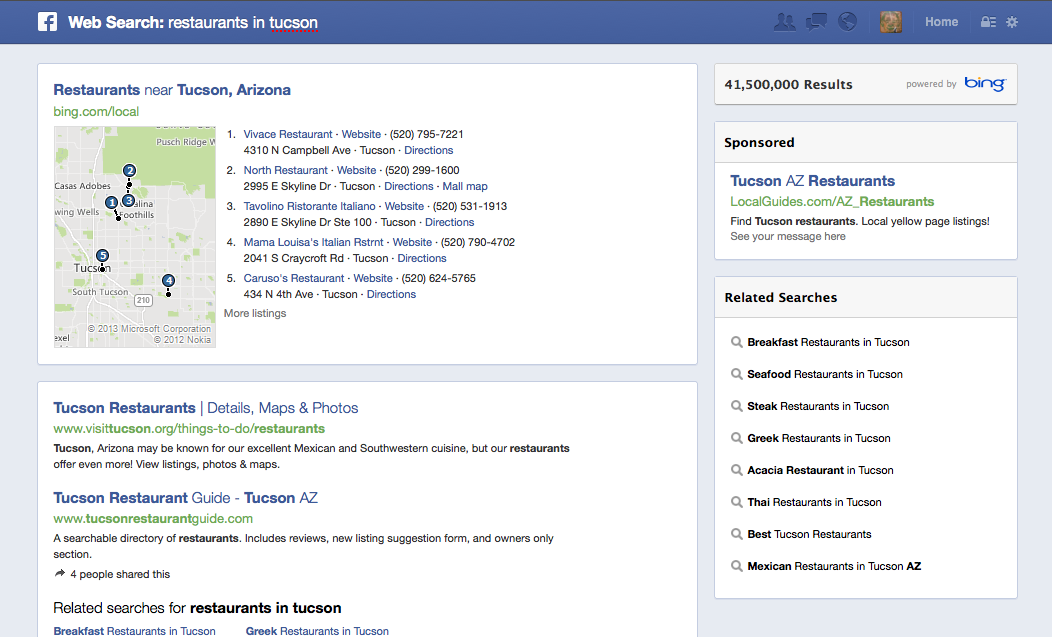The height and width of the screenshot is (637, 1052).
Task: Open 'Restaurants near Tucson, Arizona' result title
Action: coord(172,90)
